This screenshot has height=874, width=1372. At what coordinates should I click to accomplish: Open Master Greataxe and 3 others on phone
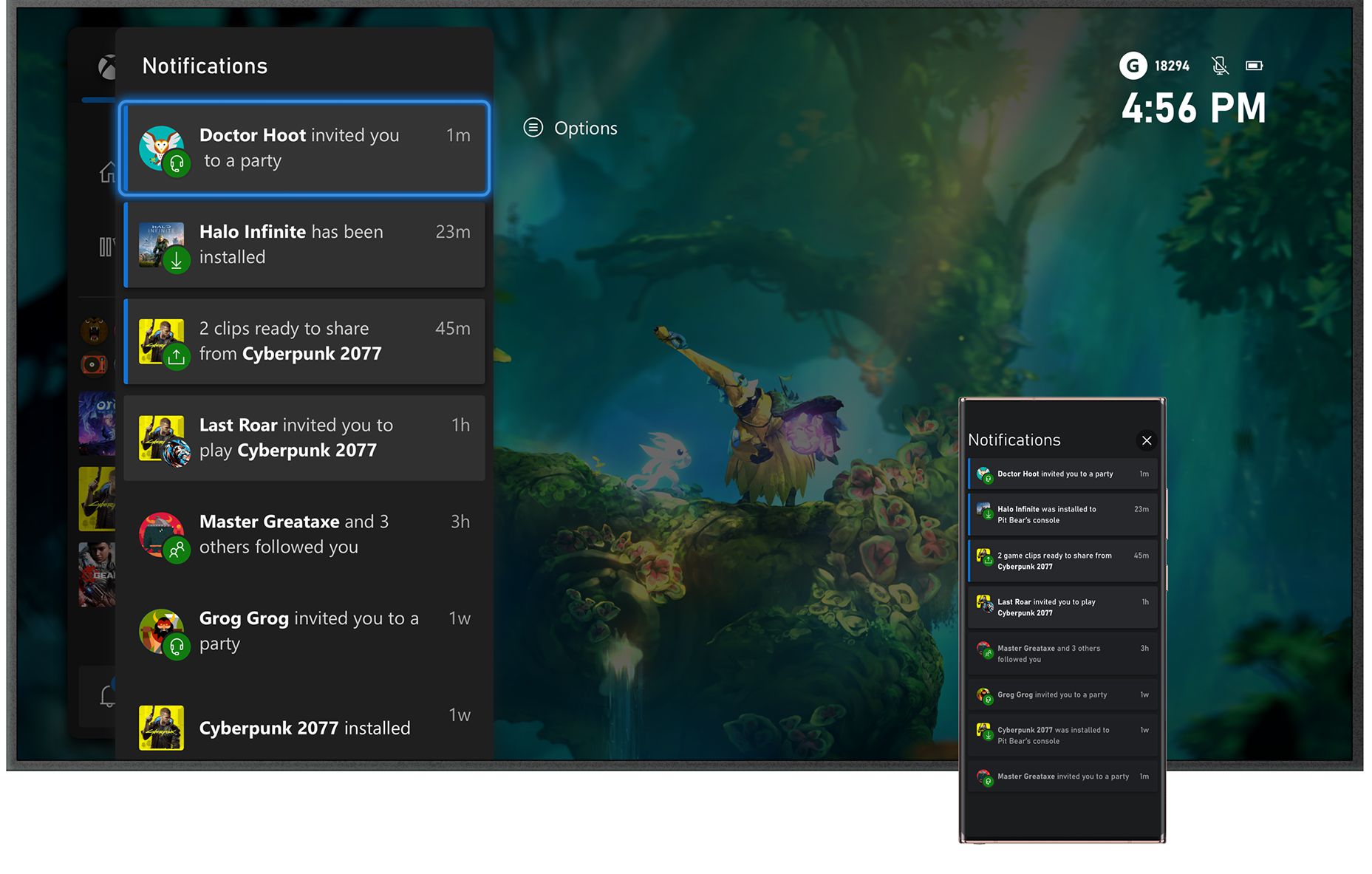(x=1062, y=654)
